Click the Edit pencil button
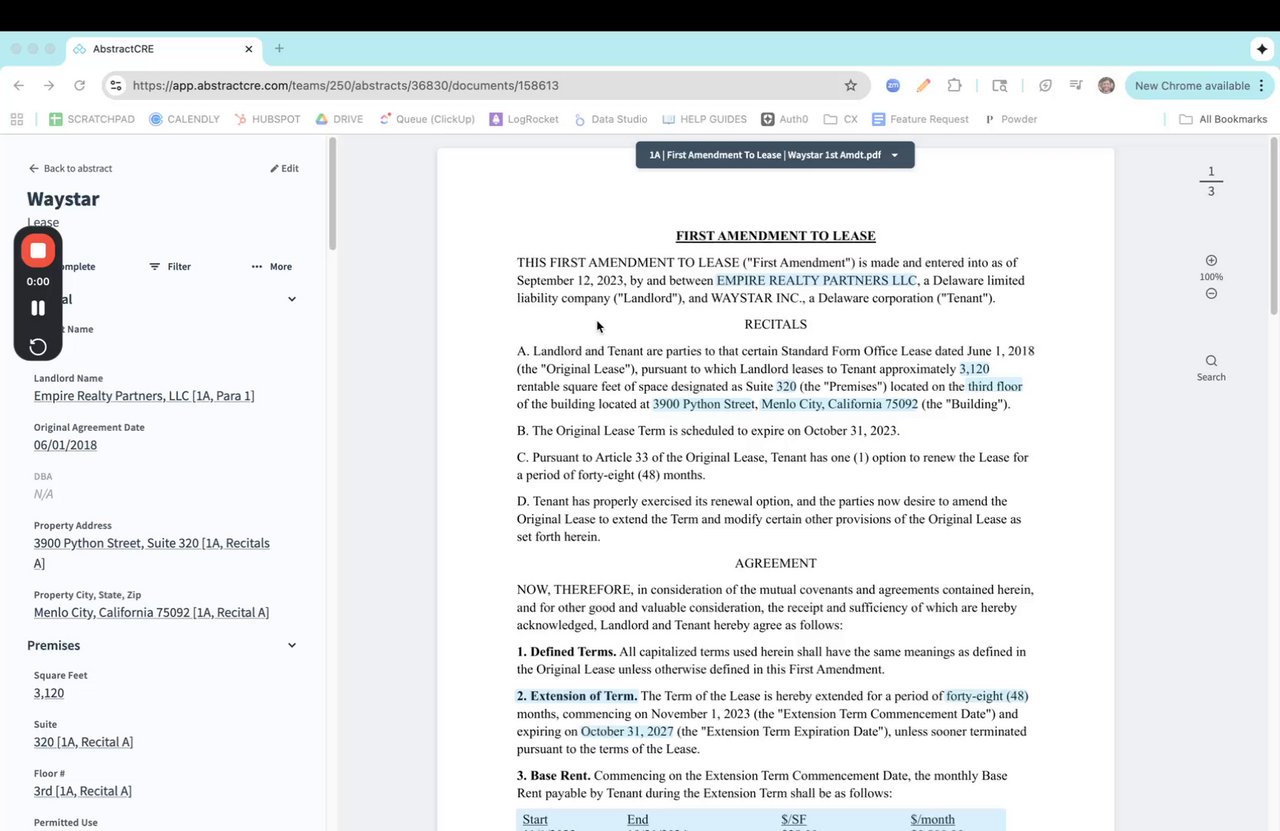 [x=285, y=168]
